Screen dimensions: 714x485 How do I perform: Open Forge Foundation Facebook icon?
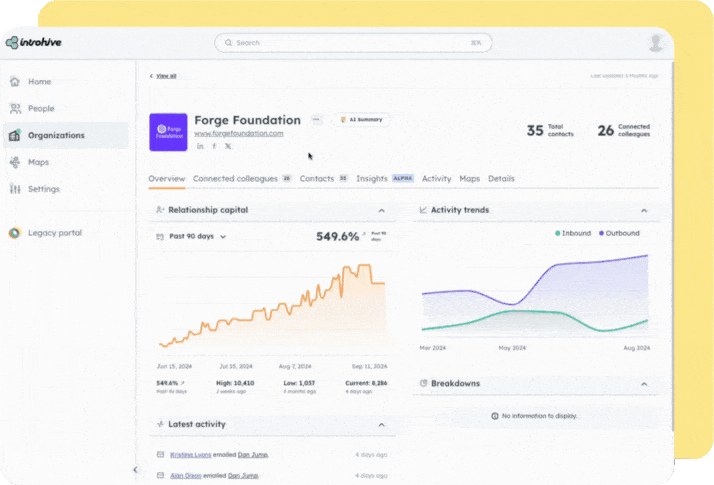click(x=214, y=146)
